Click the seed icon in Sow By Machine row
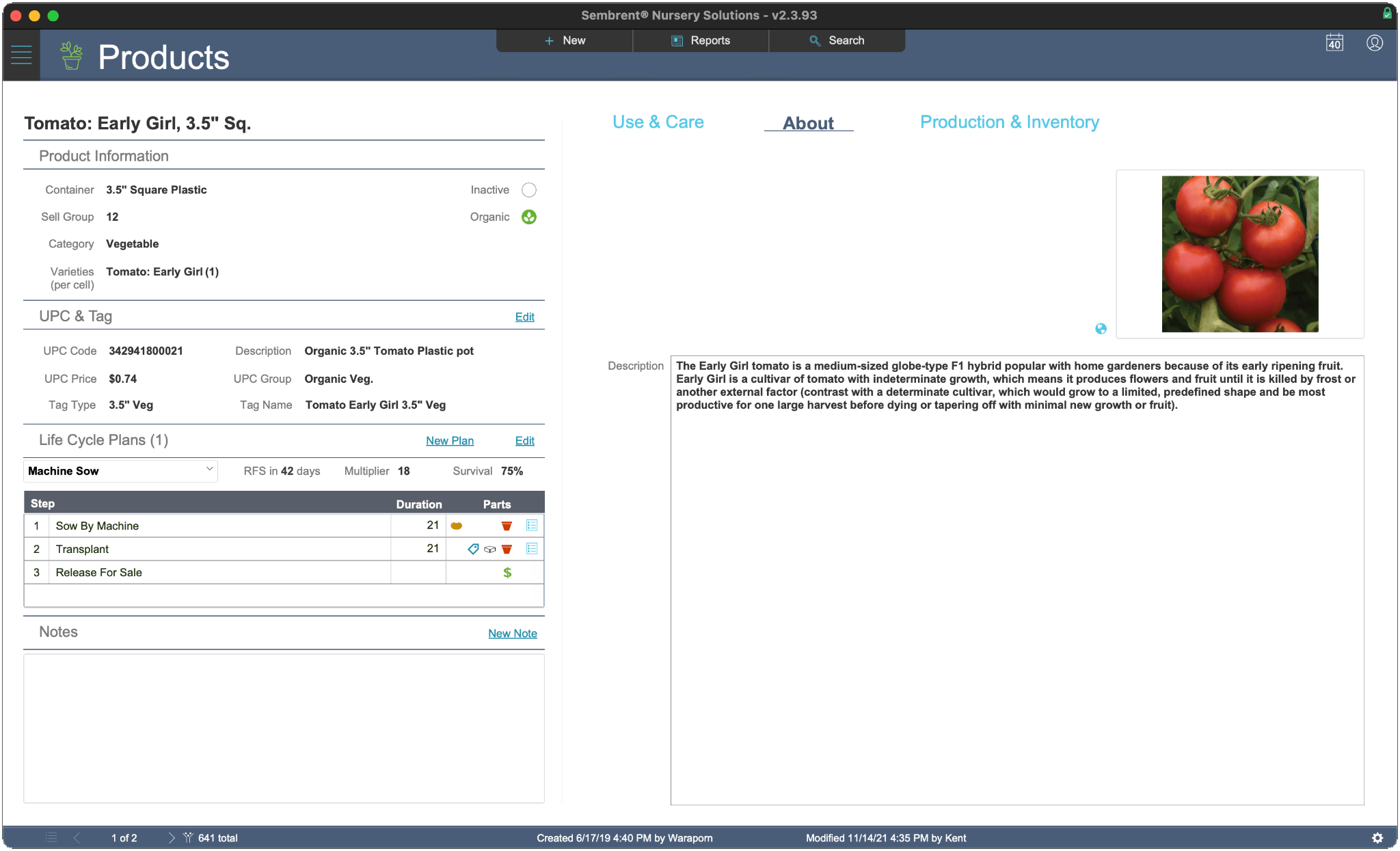The image size is (1400, 851). [x=456, y=526]
